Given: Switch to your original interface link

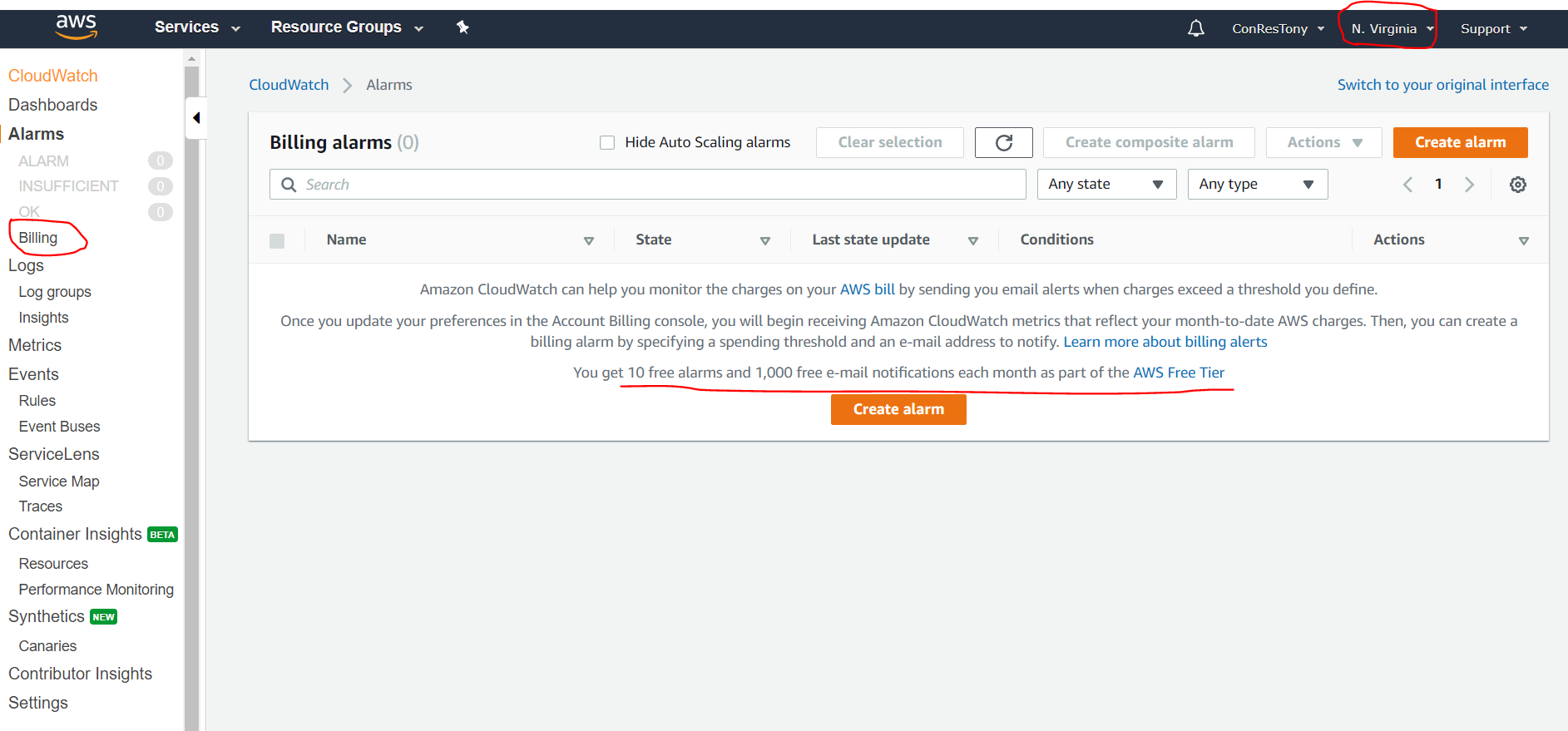Looking at the screenshot, I should [1443, 85].
